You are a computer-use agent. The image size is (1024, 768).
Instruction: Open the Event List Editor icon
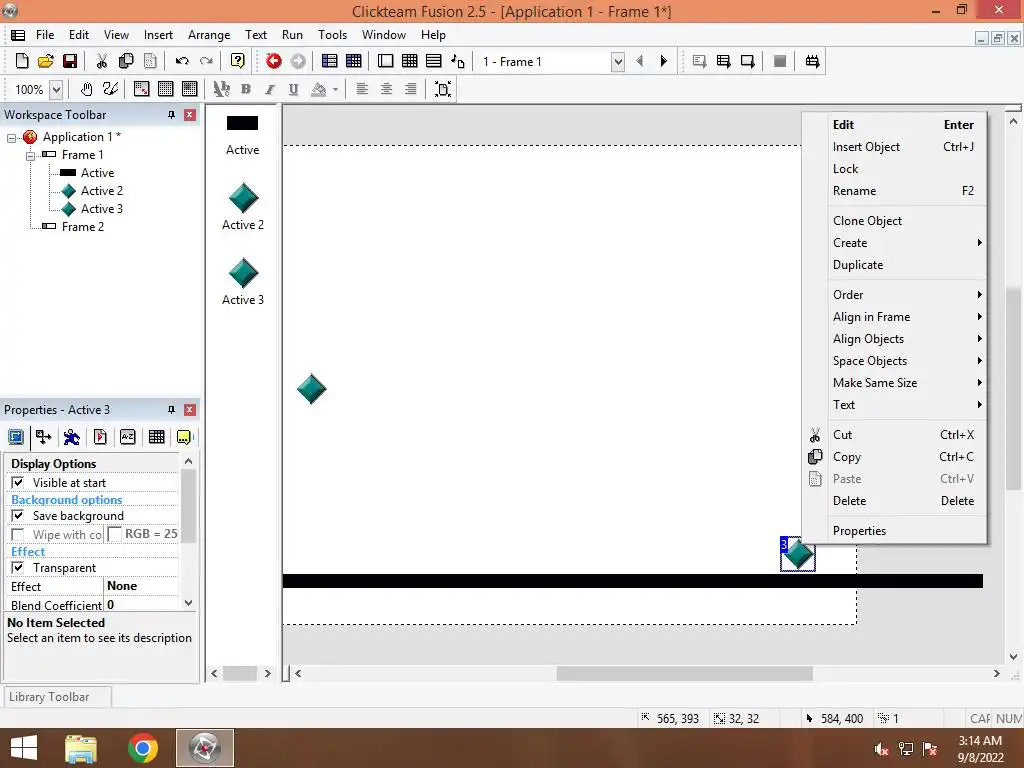pyautogui.click(x=434, y=61)
